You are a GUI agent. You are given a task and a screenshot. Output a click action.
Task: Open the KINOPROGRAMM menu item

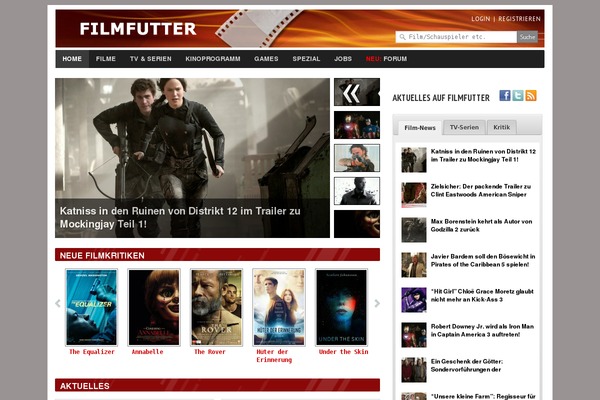coord(213,59)
